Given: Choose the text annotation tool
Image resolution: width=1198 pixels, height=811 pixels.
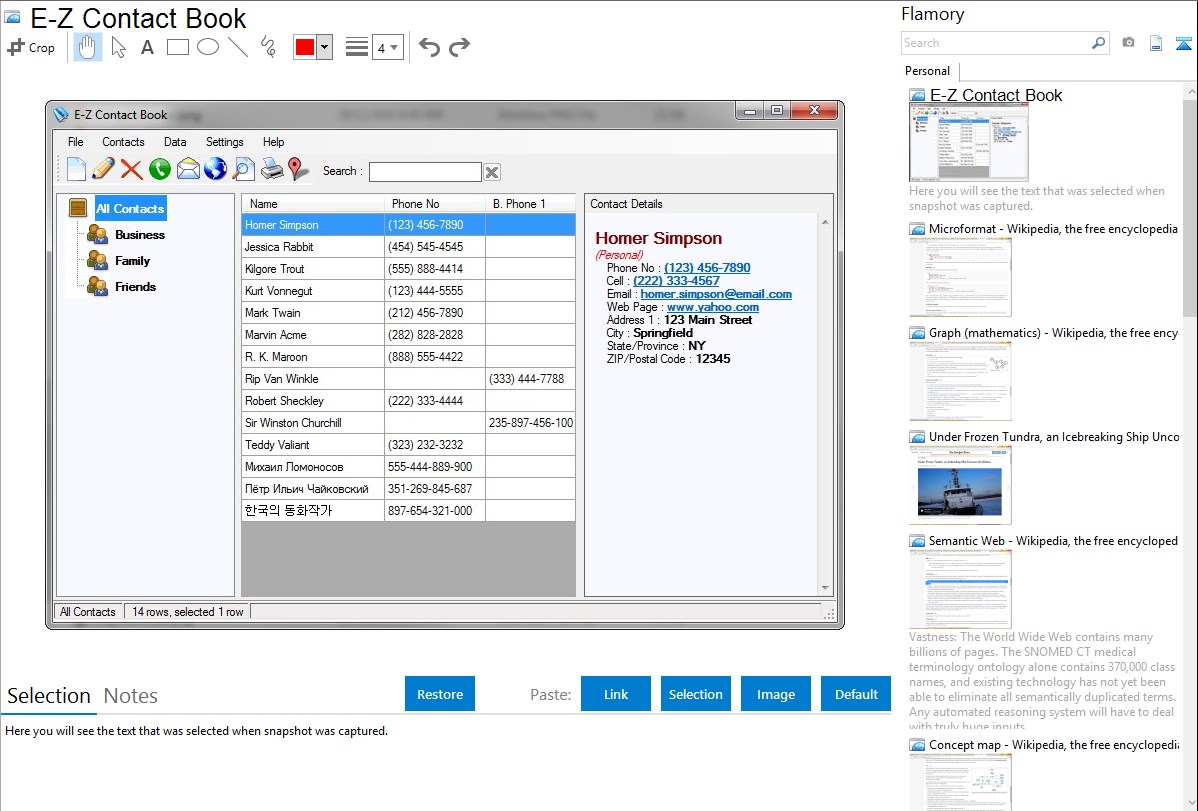Looking at the screenshot, I should point(147,47).
